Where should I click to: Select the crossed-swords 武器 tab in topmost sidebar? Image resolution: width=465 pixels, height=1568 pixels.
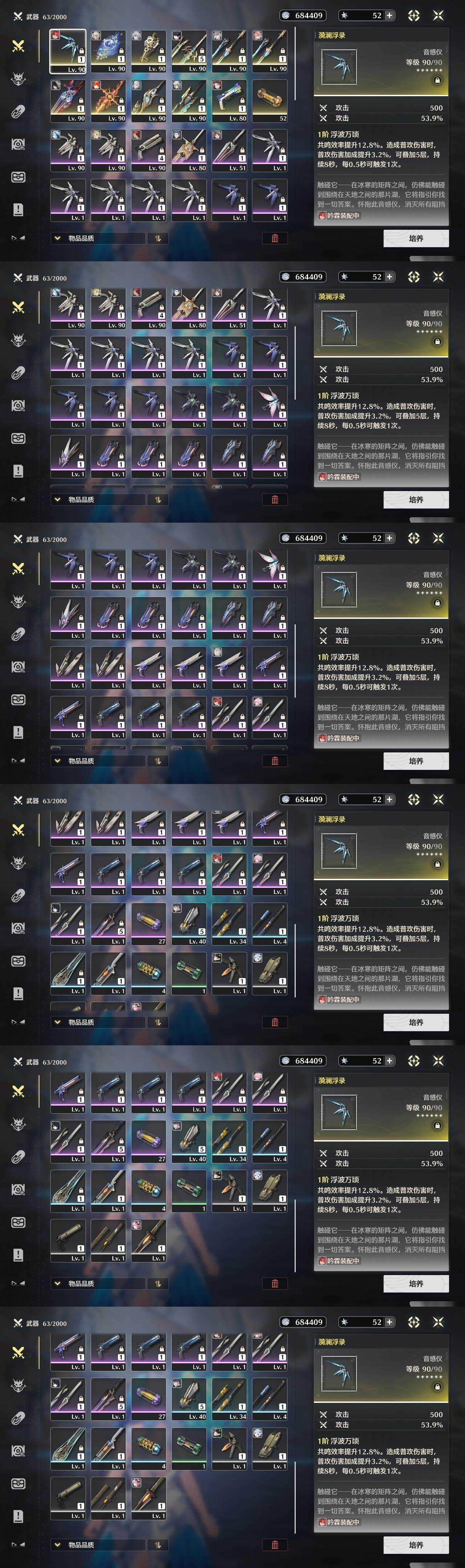coord(18,46)
